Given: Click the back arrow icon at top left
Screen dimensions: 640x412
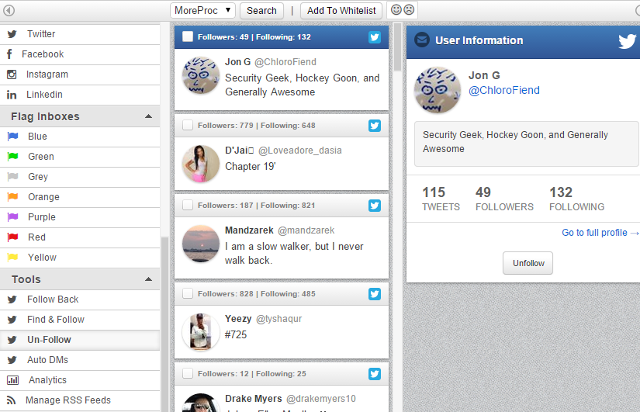Looking at the screenshot, I should point(9,10).
